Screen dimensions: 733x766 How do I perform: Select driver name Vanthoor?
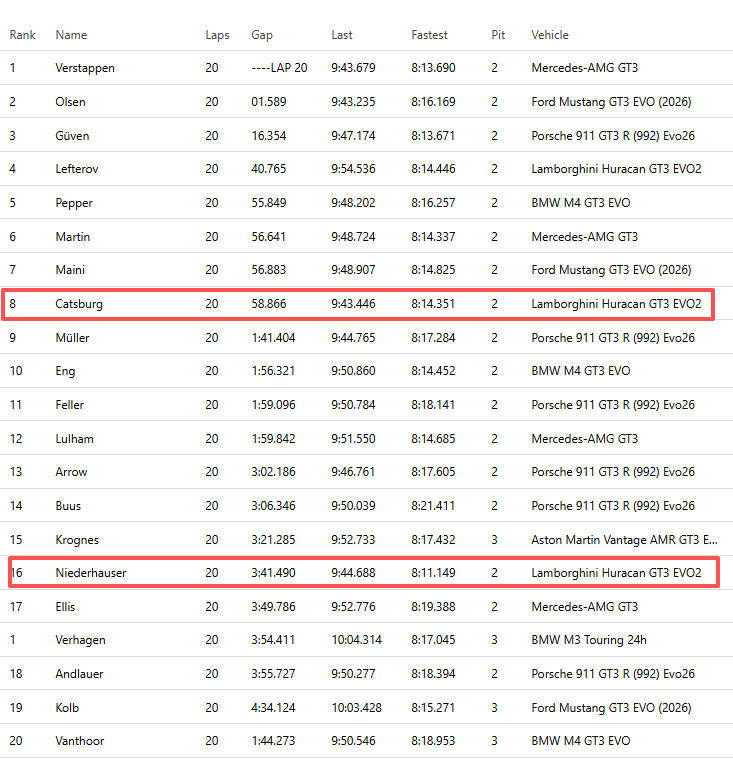tap(80, 741)
